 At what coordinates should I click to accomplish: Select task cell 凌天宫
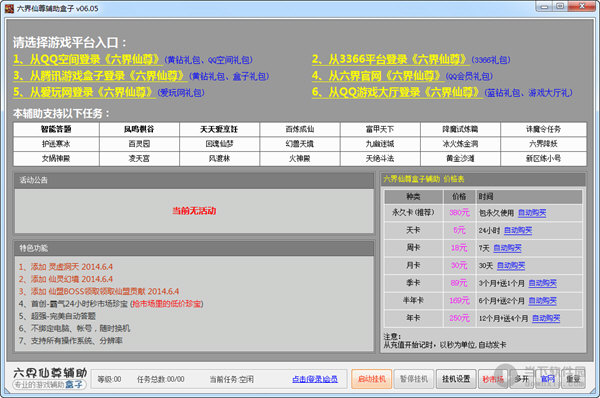139,158
